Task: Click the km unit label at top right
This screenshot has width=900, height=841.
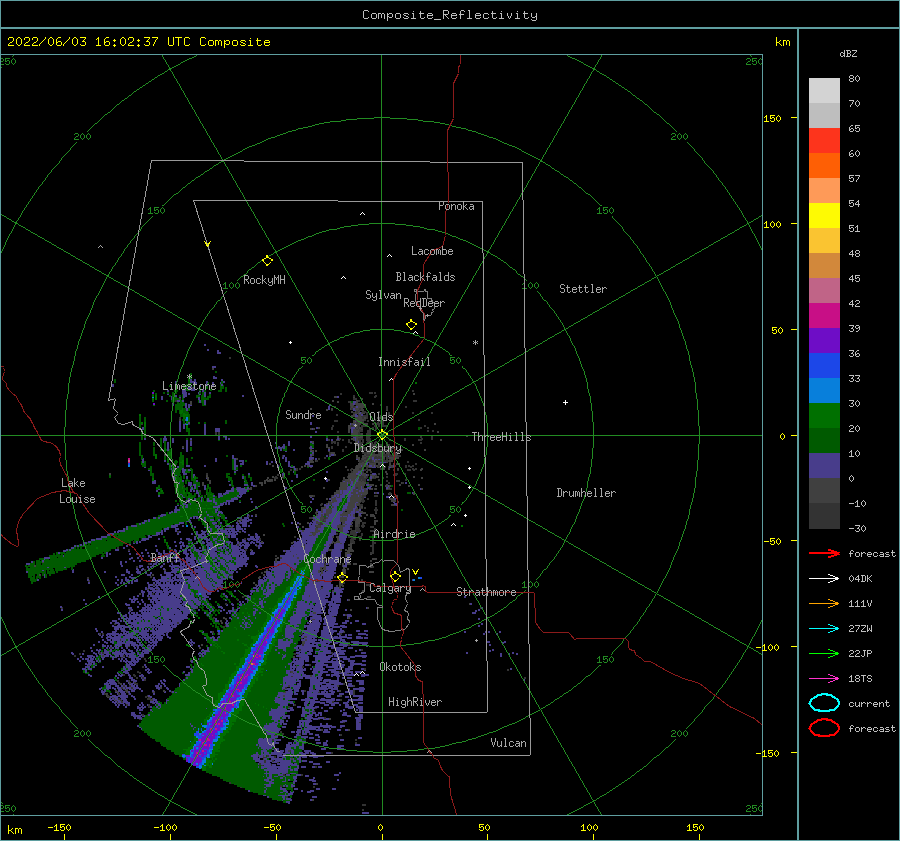Action: [x=783, y=42]
